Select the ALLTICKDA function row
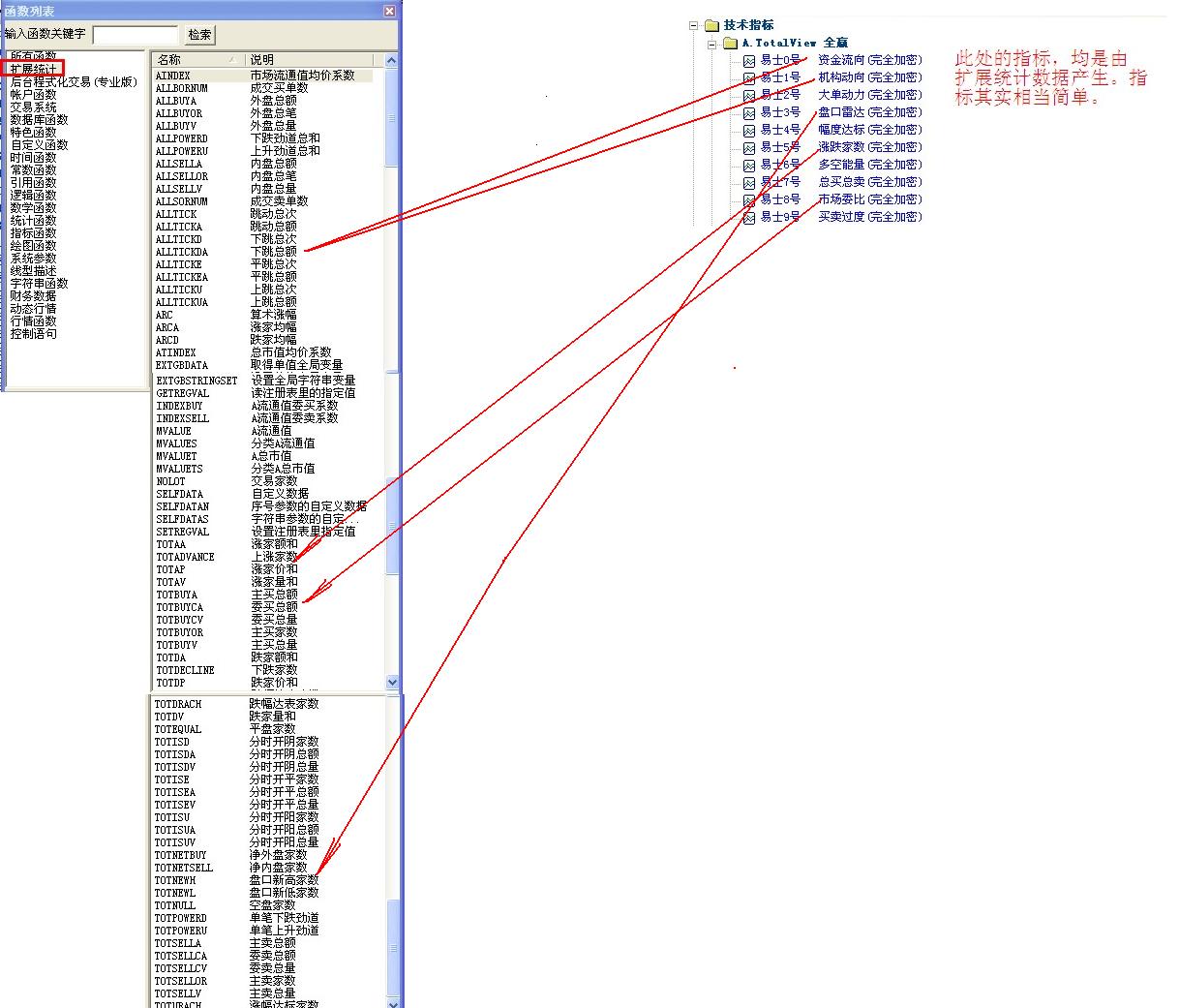Viewport: 1179px width, 1008px height. coord(182,252)
